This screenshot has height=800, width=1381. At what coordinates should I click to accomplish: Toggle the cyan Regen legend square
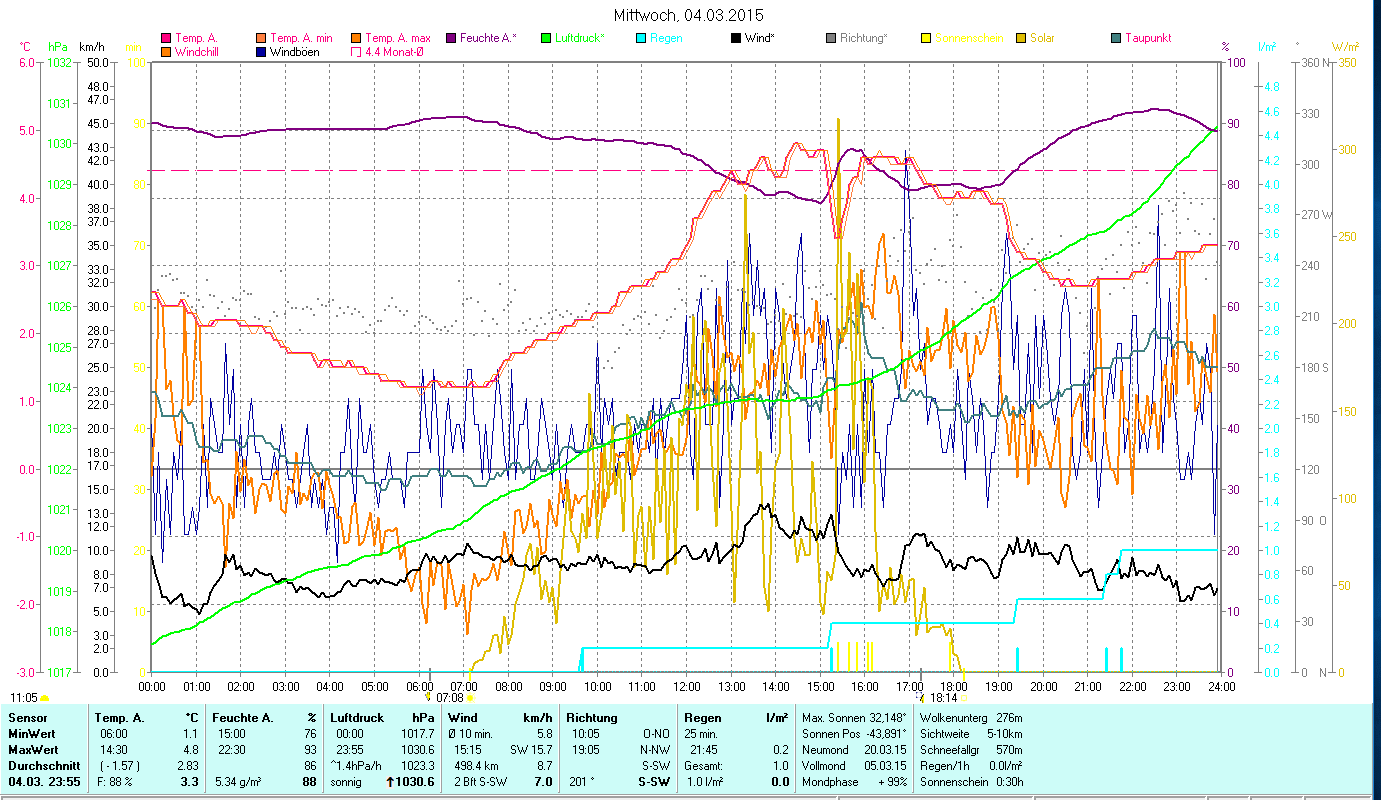[642, 38]
